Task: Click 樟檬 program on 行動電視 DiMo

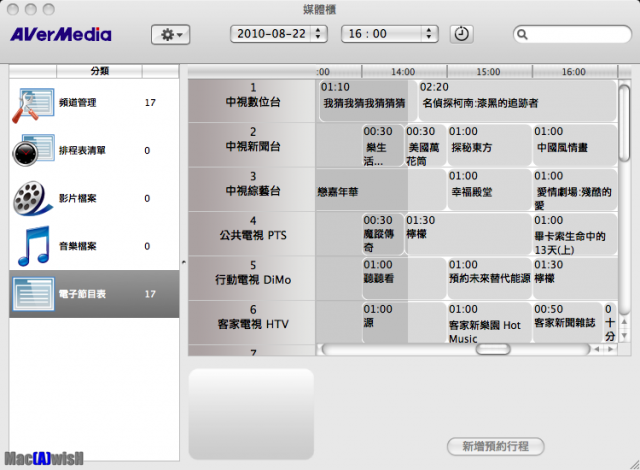Action: 575,279
